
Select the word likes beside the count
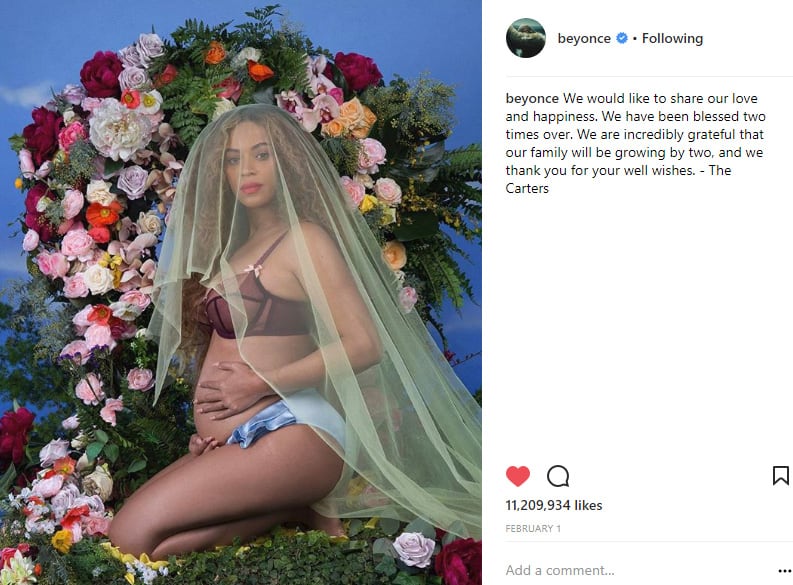click(x=588, y=505)
